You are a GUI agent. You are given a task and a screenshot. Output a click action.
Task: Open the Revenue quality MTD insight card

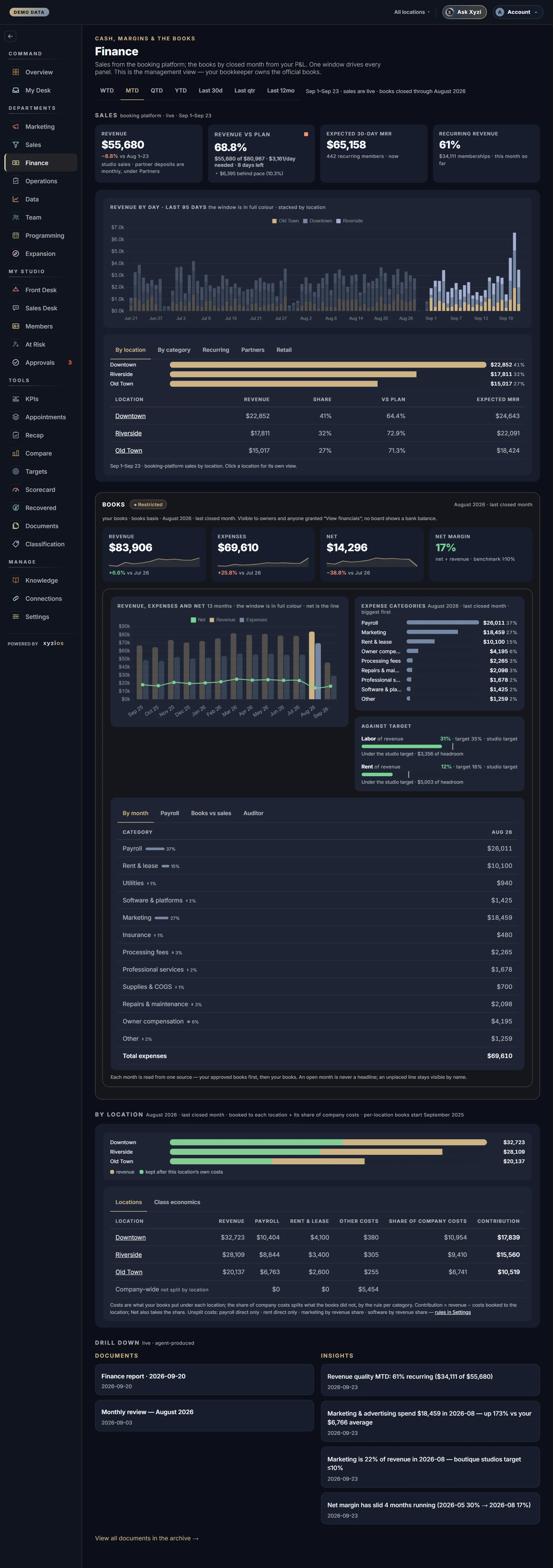tap(430, 1380)
